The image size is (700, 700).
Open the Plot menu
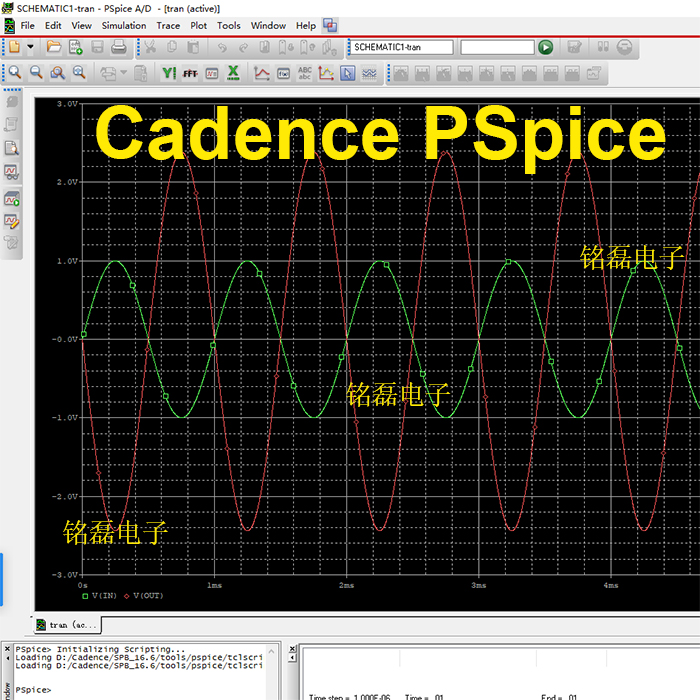point(198,26)
